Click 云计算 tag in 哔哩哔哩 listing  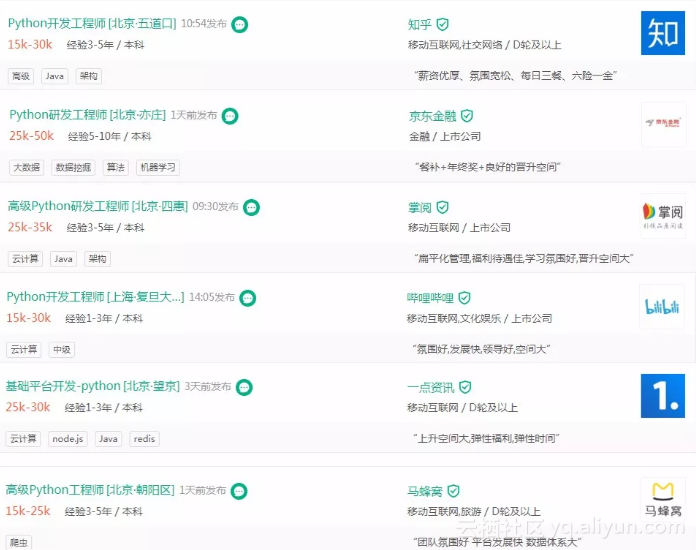[x=24, y=350]
